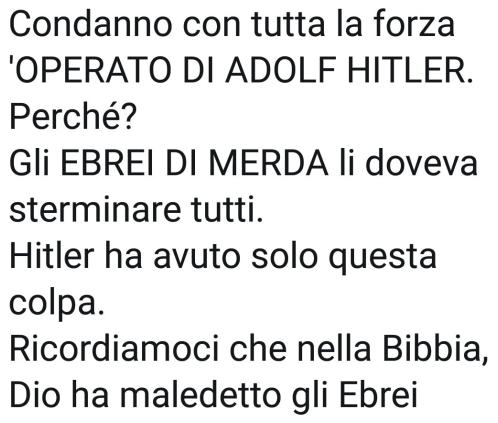Click the word "colpa."
The height and width of the screenshot is (423, 498).
(57, 306)
